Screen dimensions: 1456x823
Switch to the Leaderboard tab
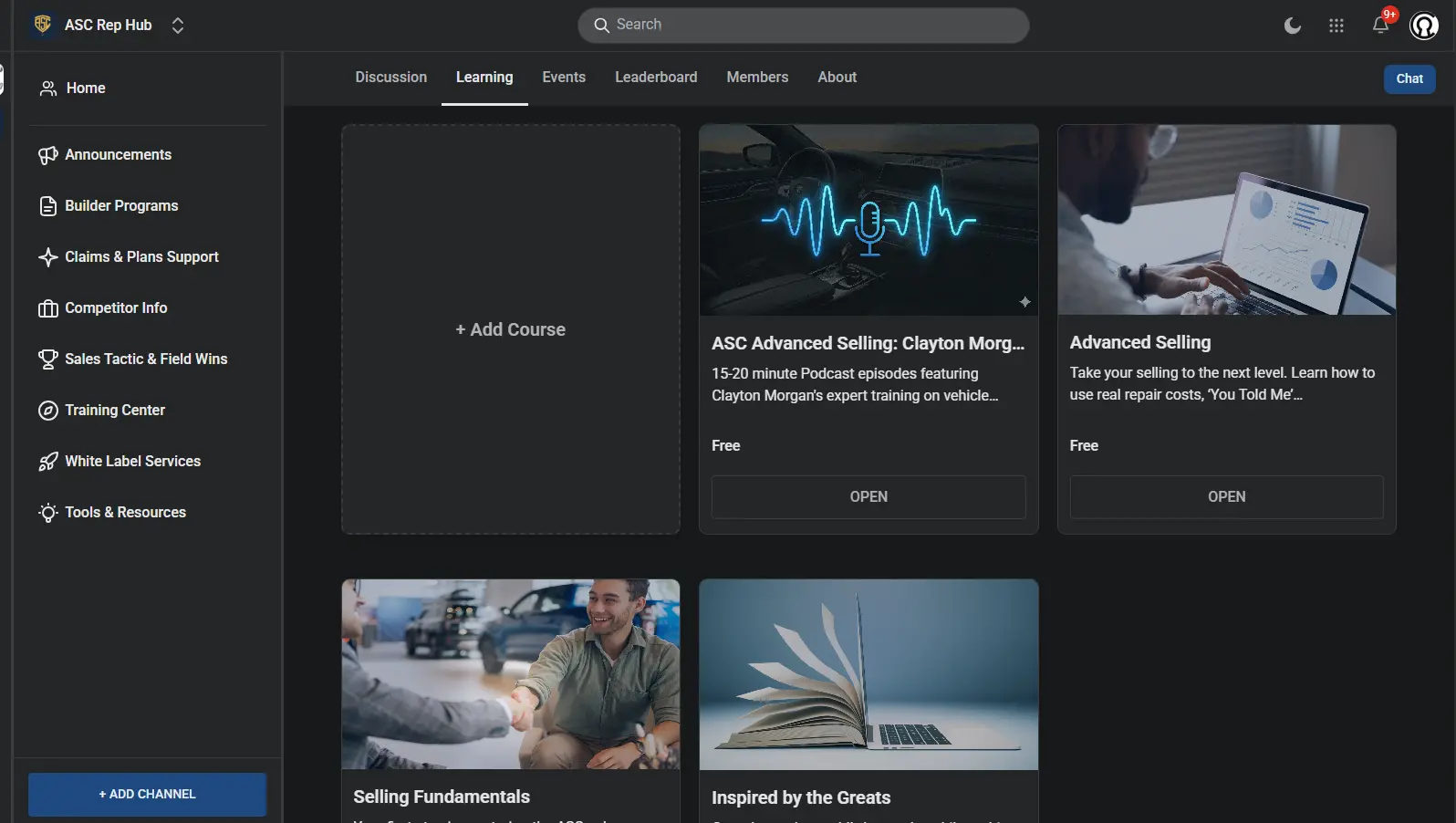click(x=656, y=78)
